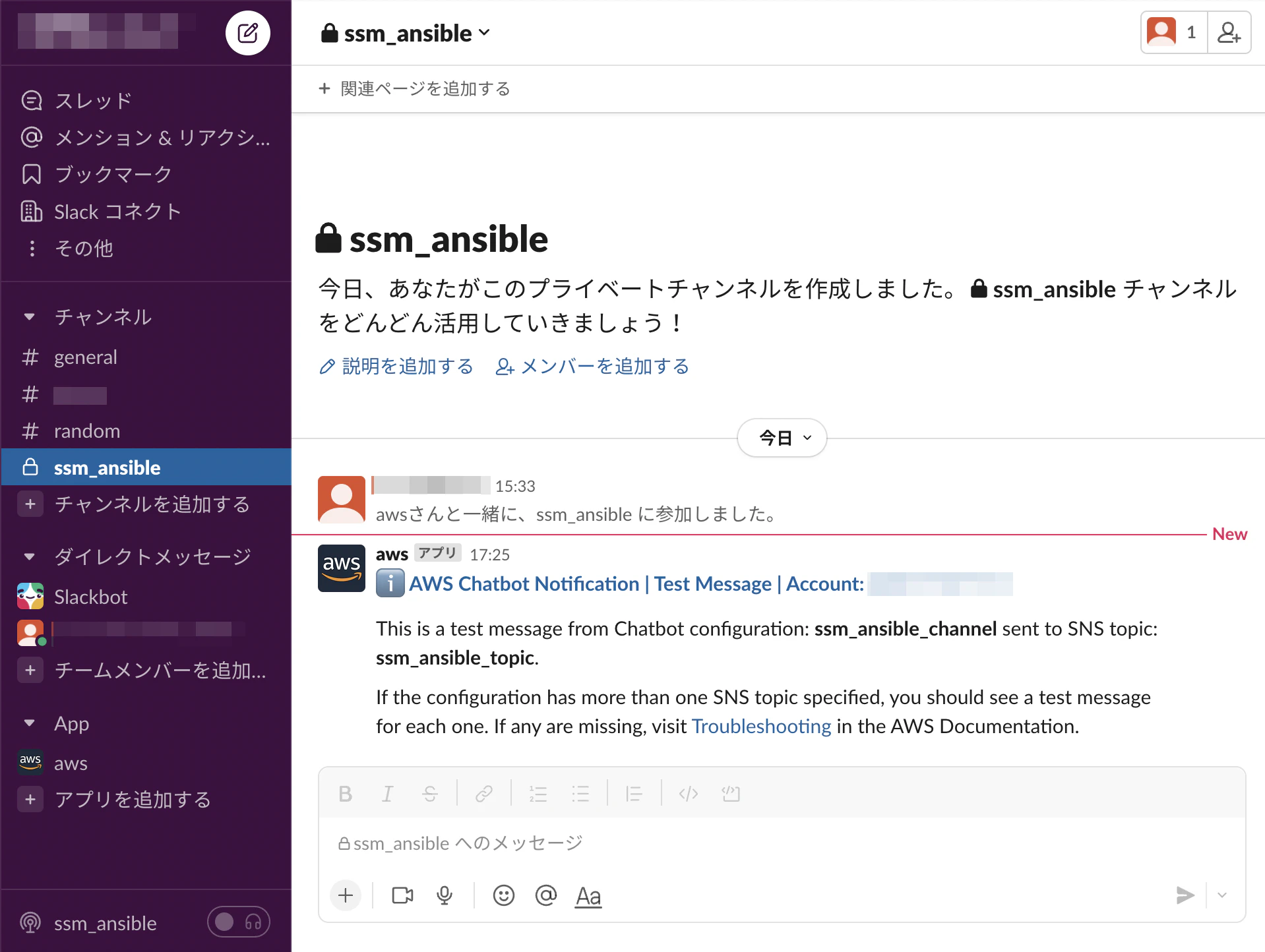Click the aws app avatar on message
The image size is (1265, 952).
click(x=342, y=568)
